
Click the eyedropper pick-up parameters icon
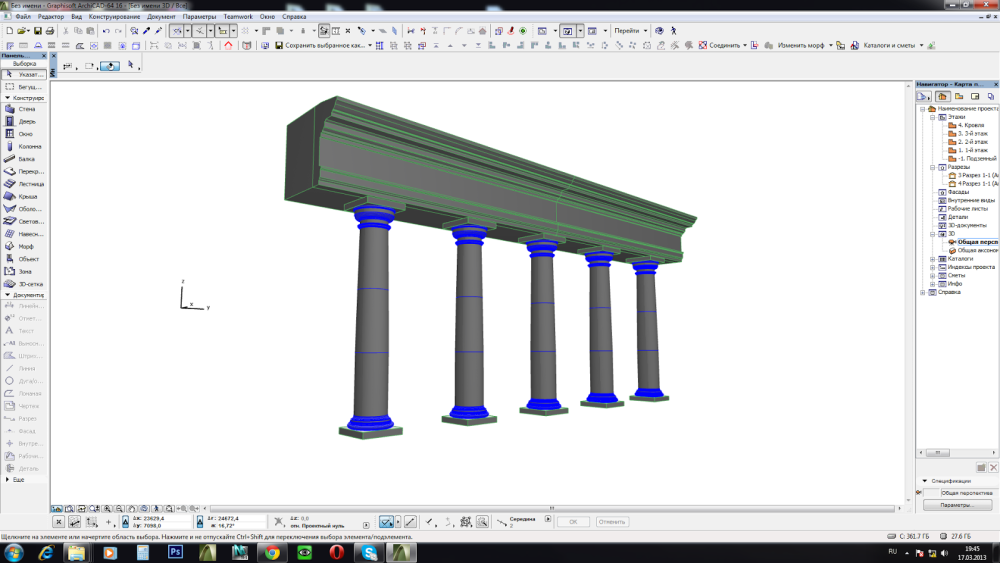click(x=147, y=31)
